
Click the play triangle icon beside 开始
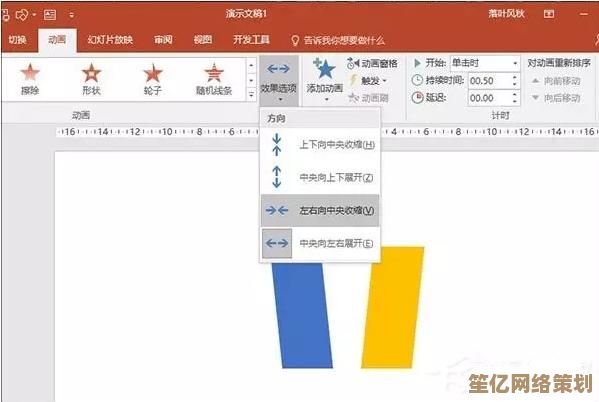coord(417,63)
